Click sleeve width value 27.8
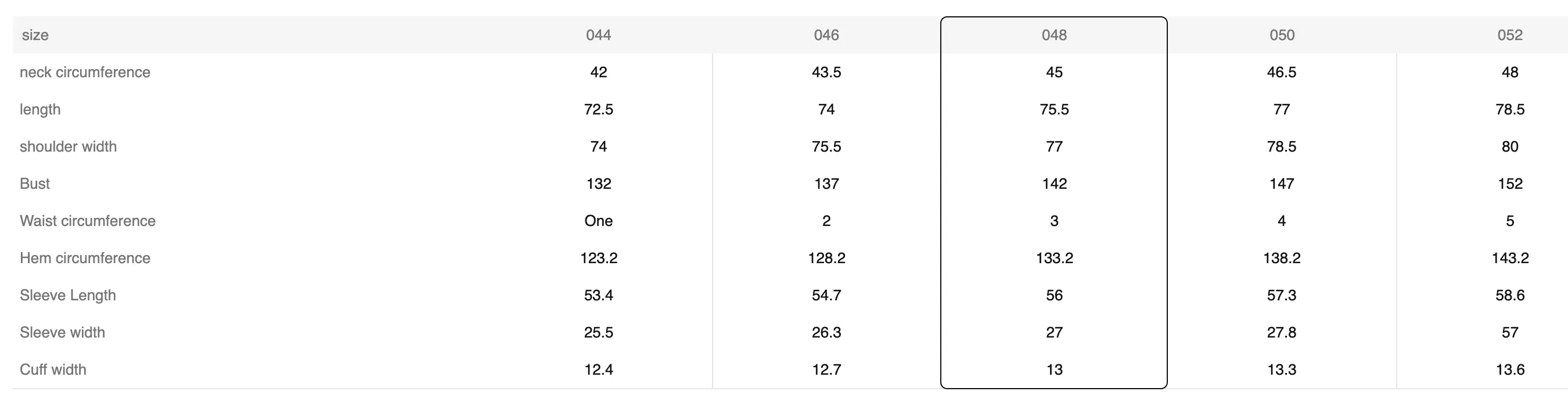 click(x=1282, y=332)
